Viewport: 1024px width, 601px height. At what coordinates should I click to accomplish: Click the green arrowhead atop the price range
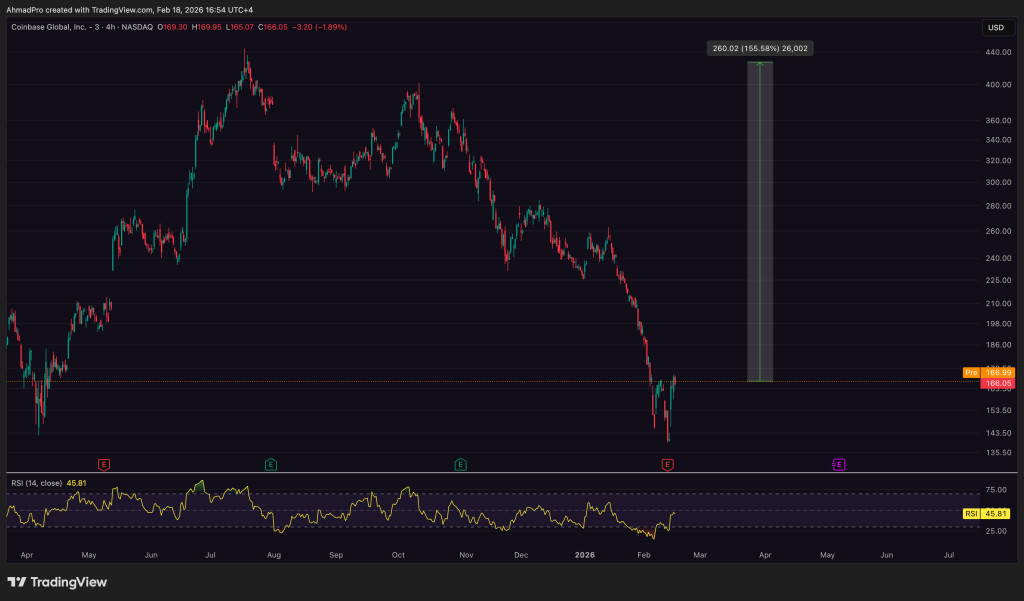point(760,64)
